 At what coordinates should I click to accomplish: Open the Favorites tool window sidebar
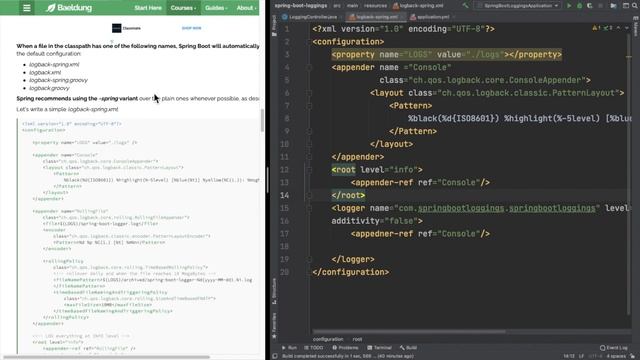[274, 325]
